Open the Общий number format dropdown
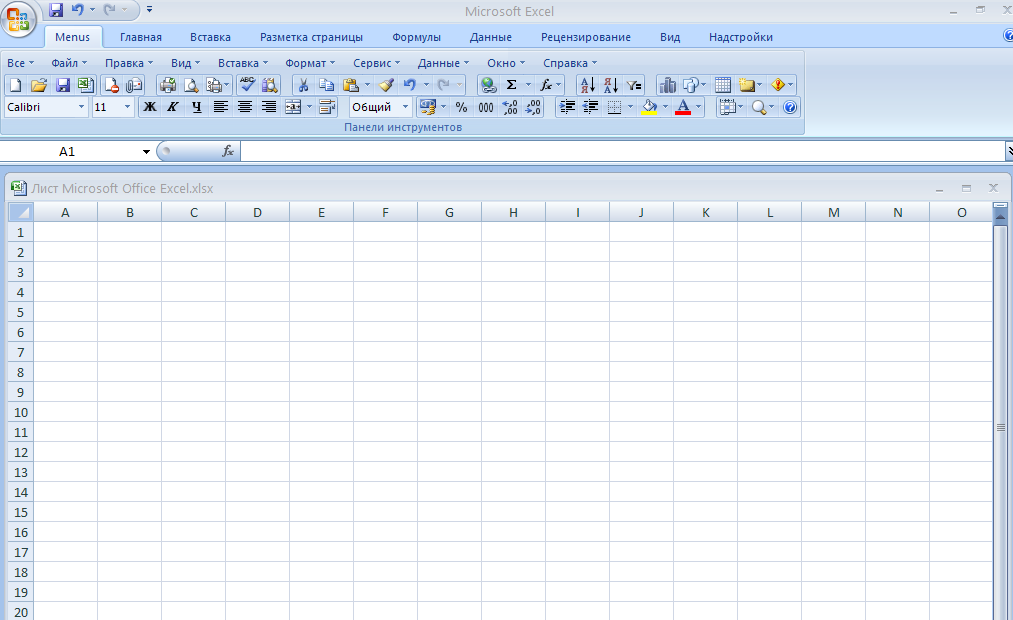Screen dimensions: 1013x620 [406, 107]
